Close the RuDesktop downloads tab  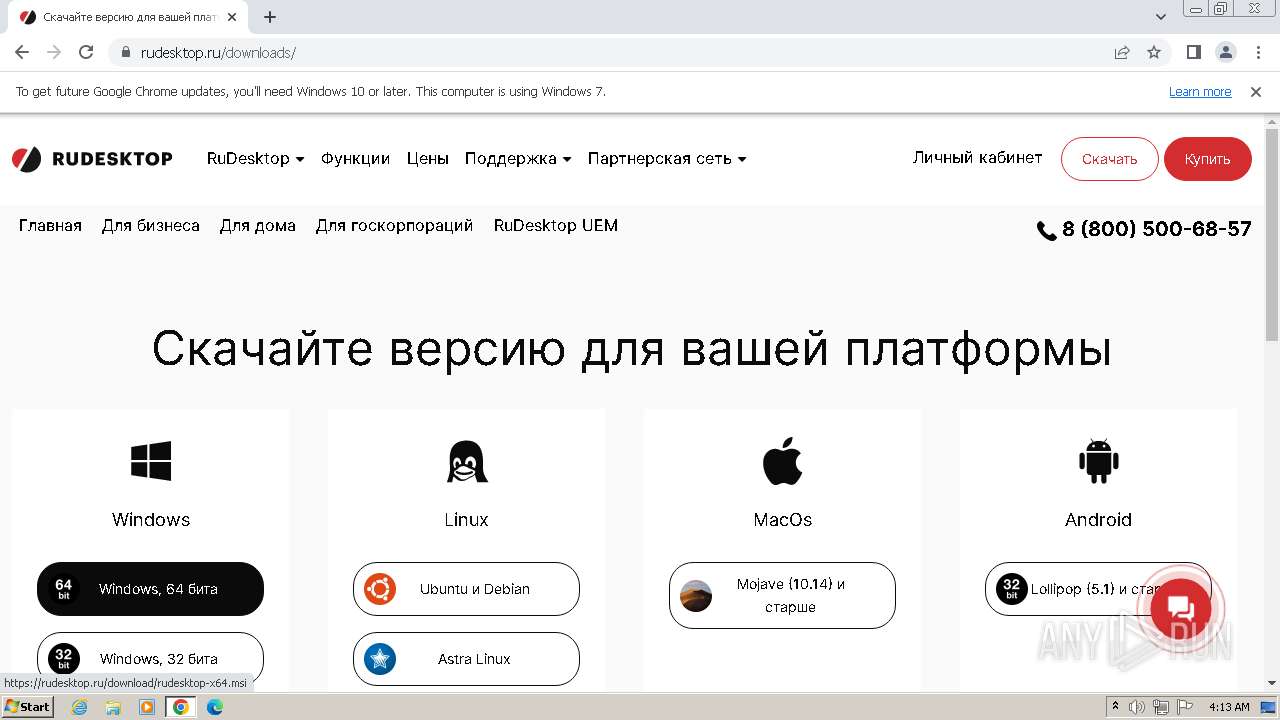click(x=232, y=17)
